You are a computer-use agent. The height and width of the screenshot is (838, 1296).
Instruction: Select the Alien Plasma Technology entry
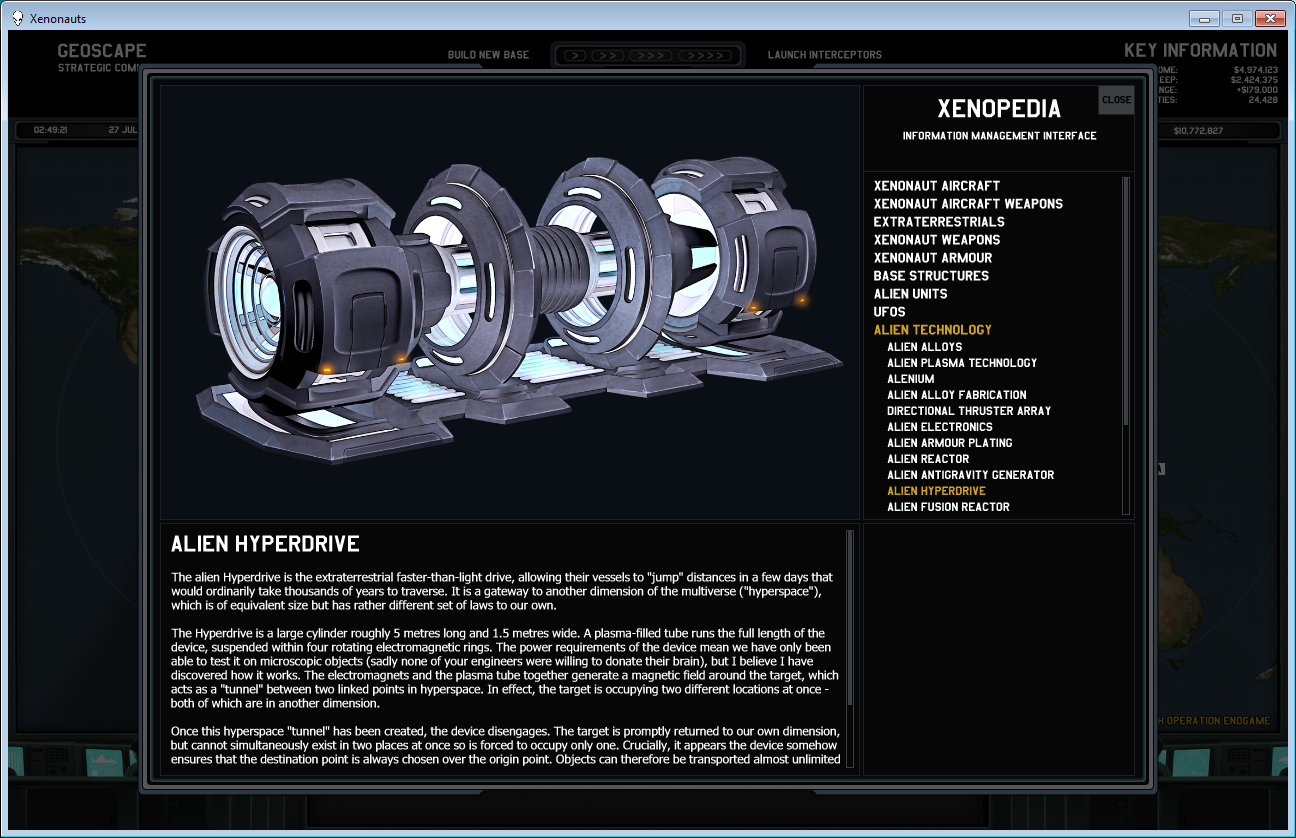pos(962,363)
